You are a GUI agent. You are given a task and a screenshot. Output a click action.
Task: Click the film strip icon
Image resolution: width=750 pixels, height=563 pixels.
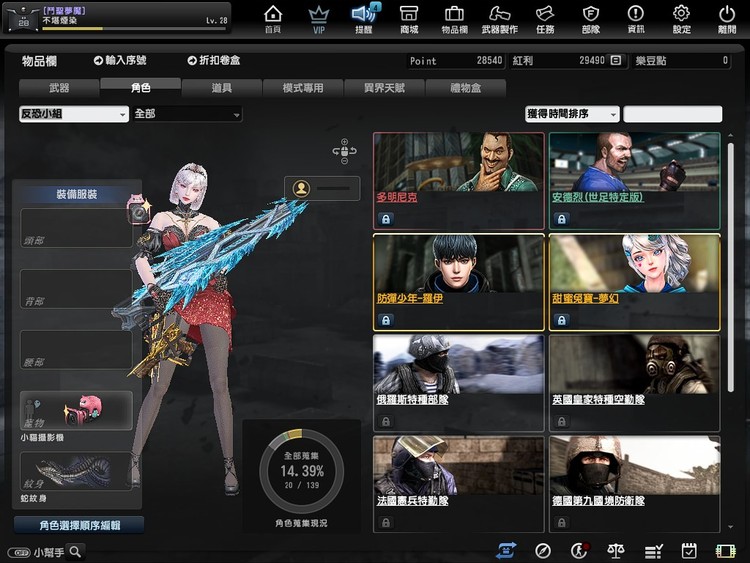(x=725, y=551)
